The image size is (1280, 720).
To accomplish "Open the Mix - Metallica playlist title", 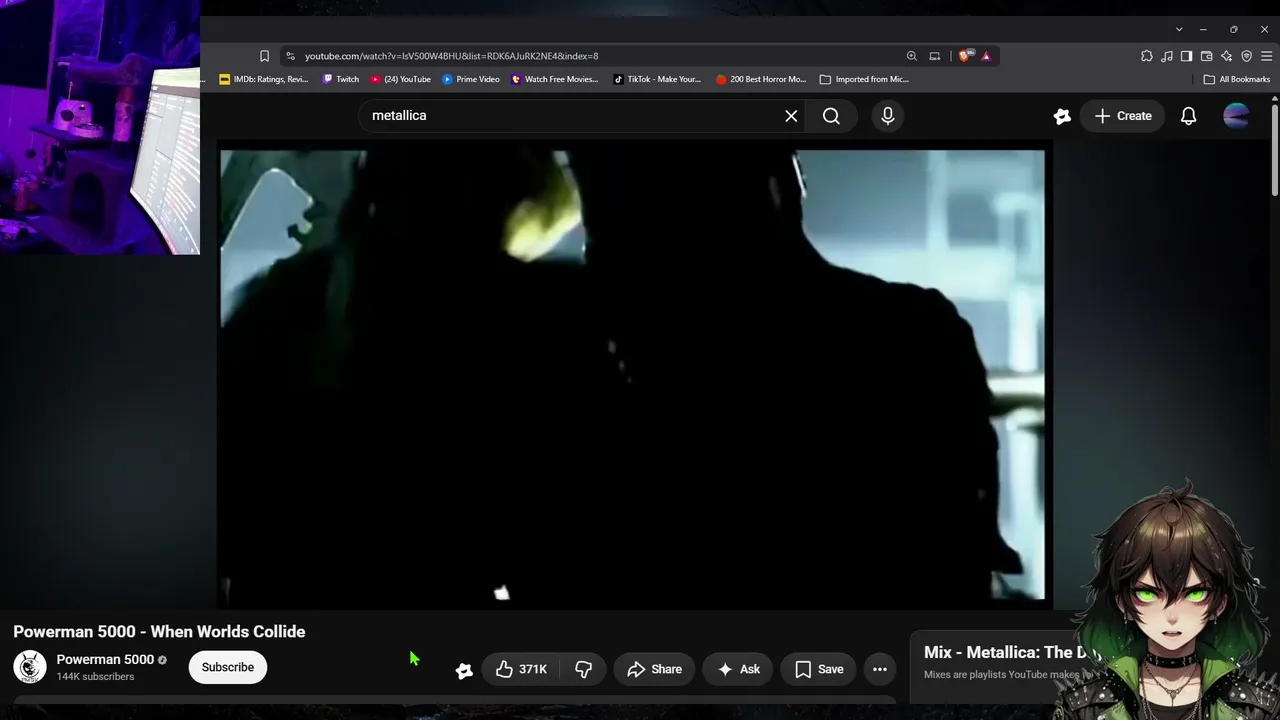I will (1011, 652).
